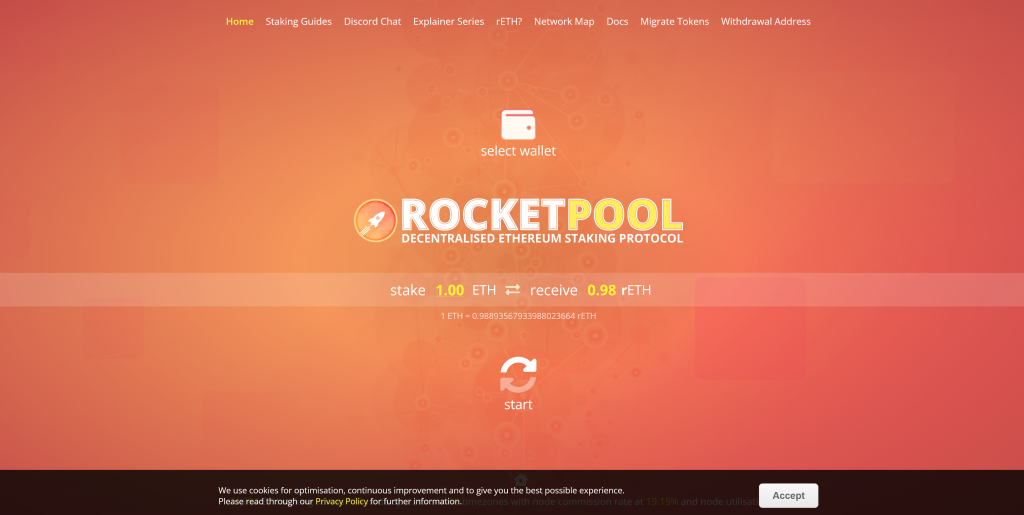Open Staking Guides in the navigation

pos(298,22)
